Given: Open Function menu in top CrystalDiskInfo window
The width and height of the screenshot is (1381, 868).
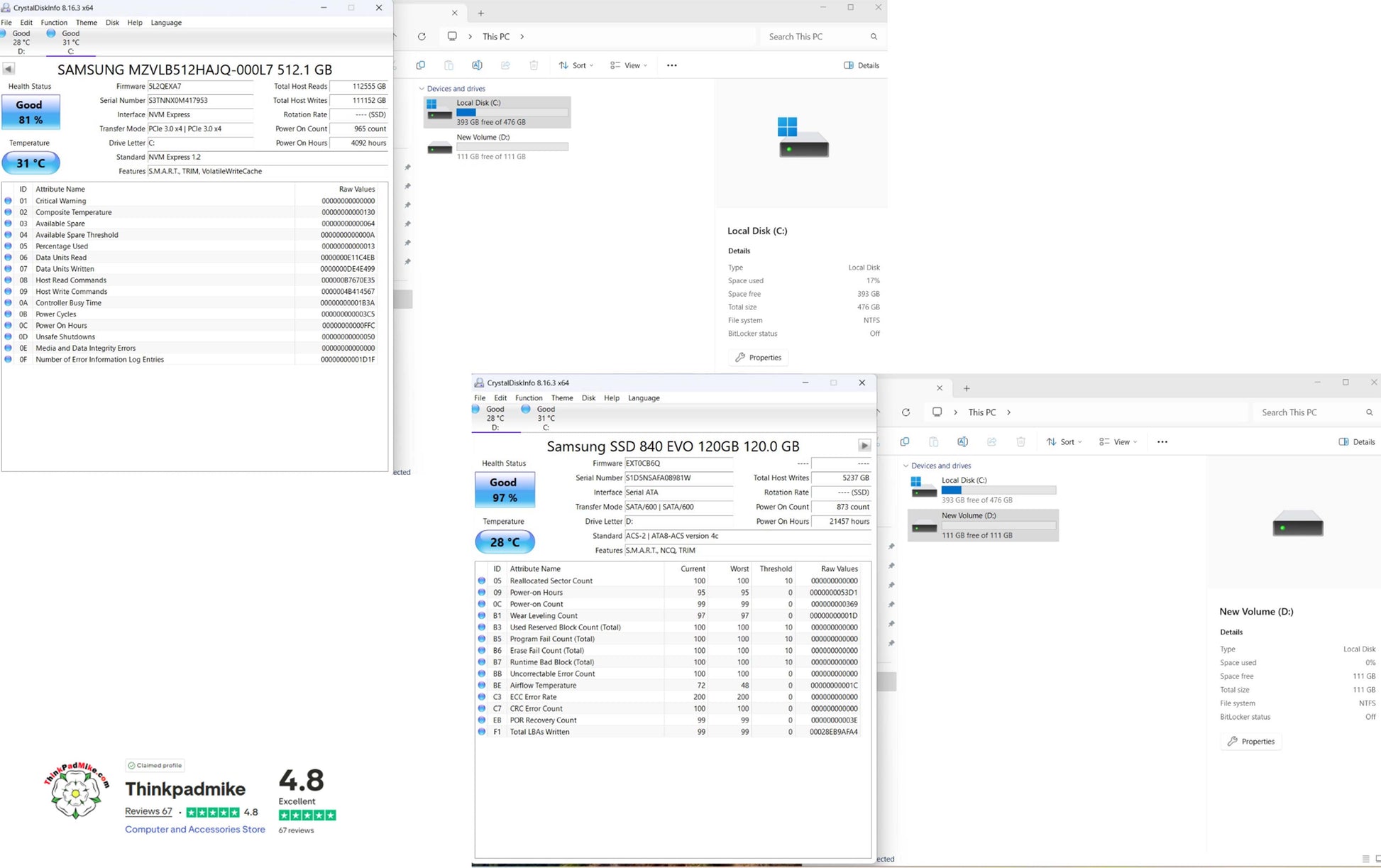Looking at the screenshot, I should [x=54, y=23].
